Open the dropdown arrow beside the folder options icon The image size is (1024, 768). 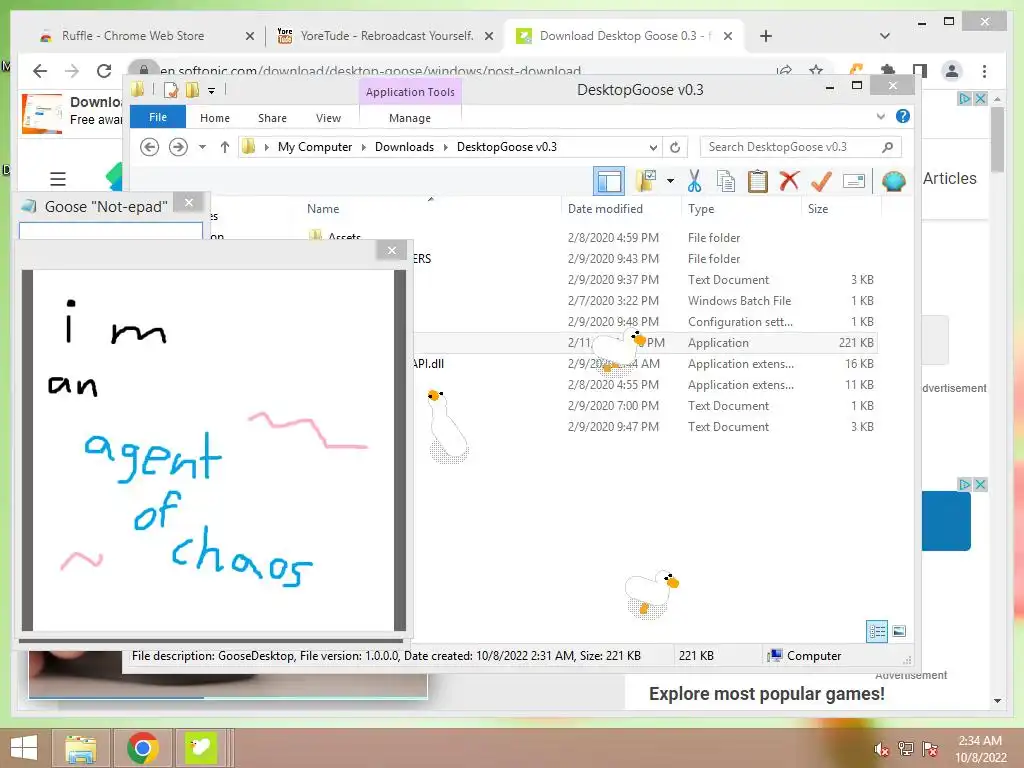point(670,180)
